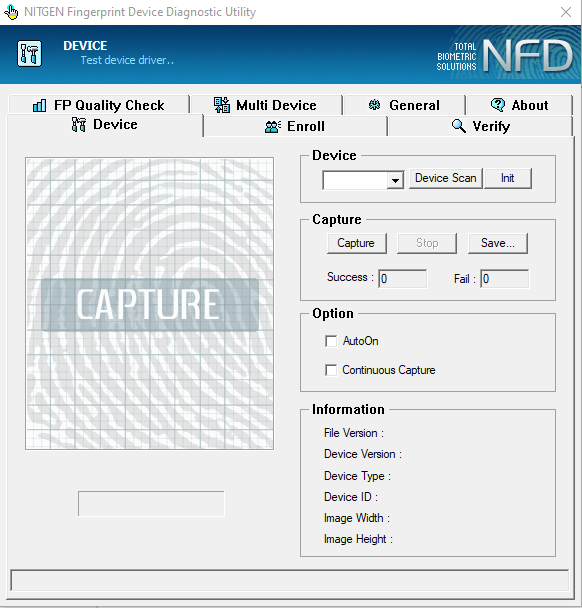The image size is (582, 608).
Task: Click the gear icon on General tab
Action: click(374, 105)
